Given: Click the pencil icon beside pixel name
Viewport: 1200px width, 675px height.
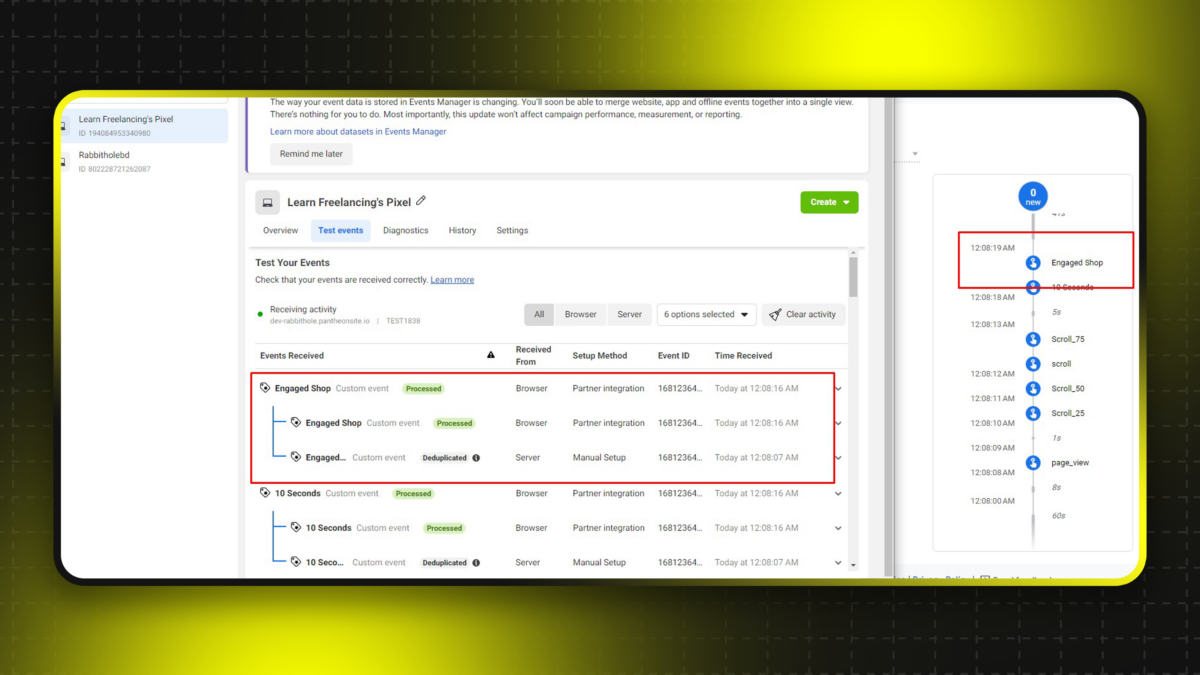Looking at the screenshot, I should [x=421, y=201].
